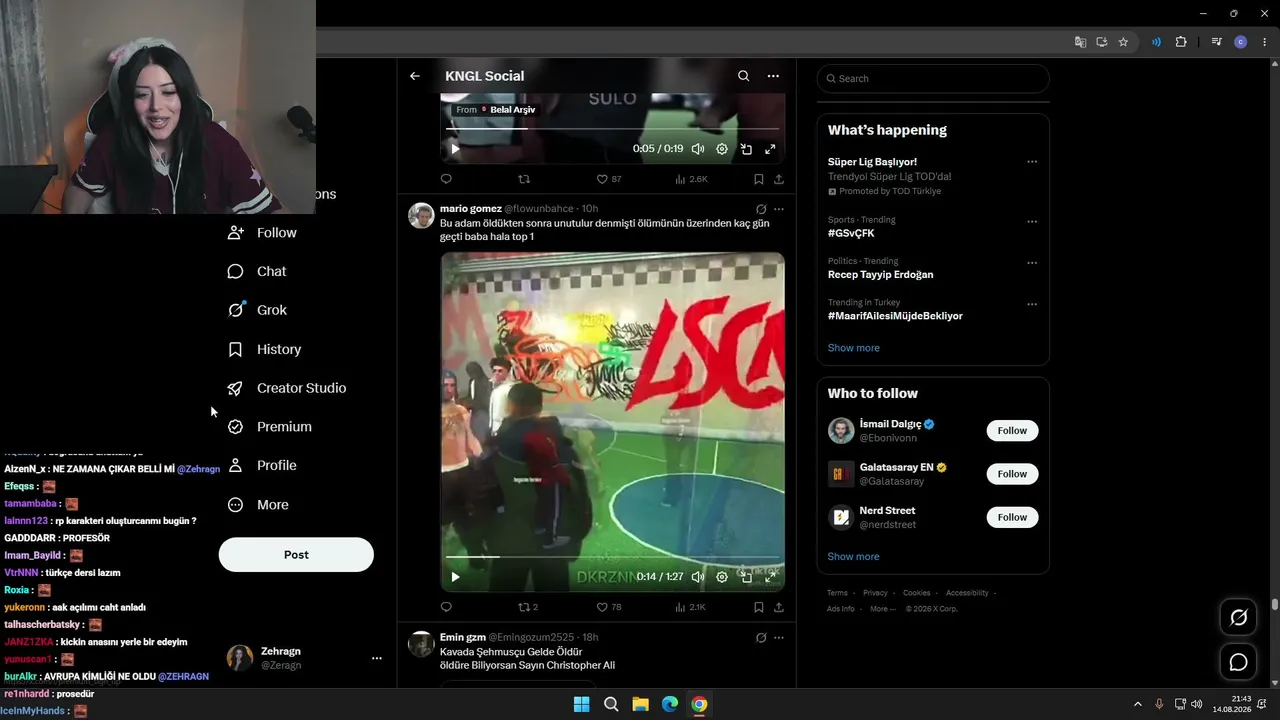
Task: Open options for Süper Lig Başlıyor trend
Action: [1032, 162]
